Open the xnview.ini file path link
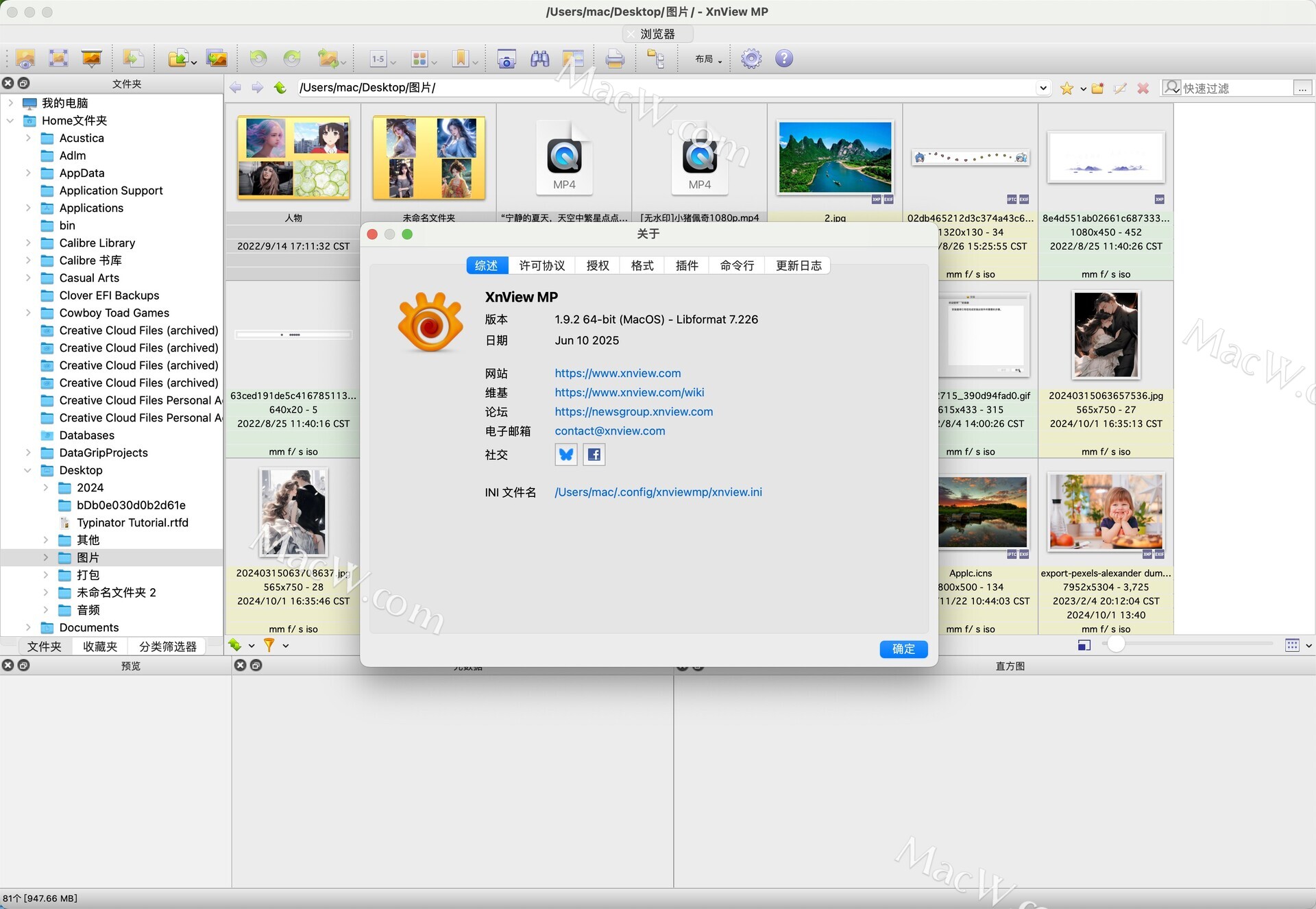 (658, 492)
